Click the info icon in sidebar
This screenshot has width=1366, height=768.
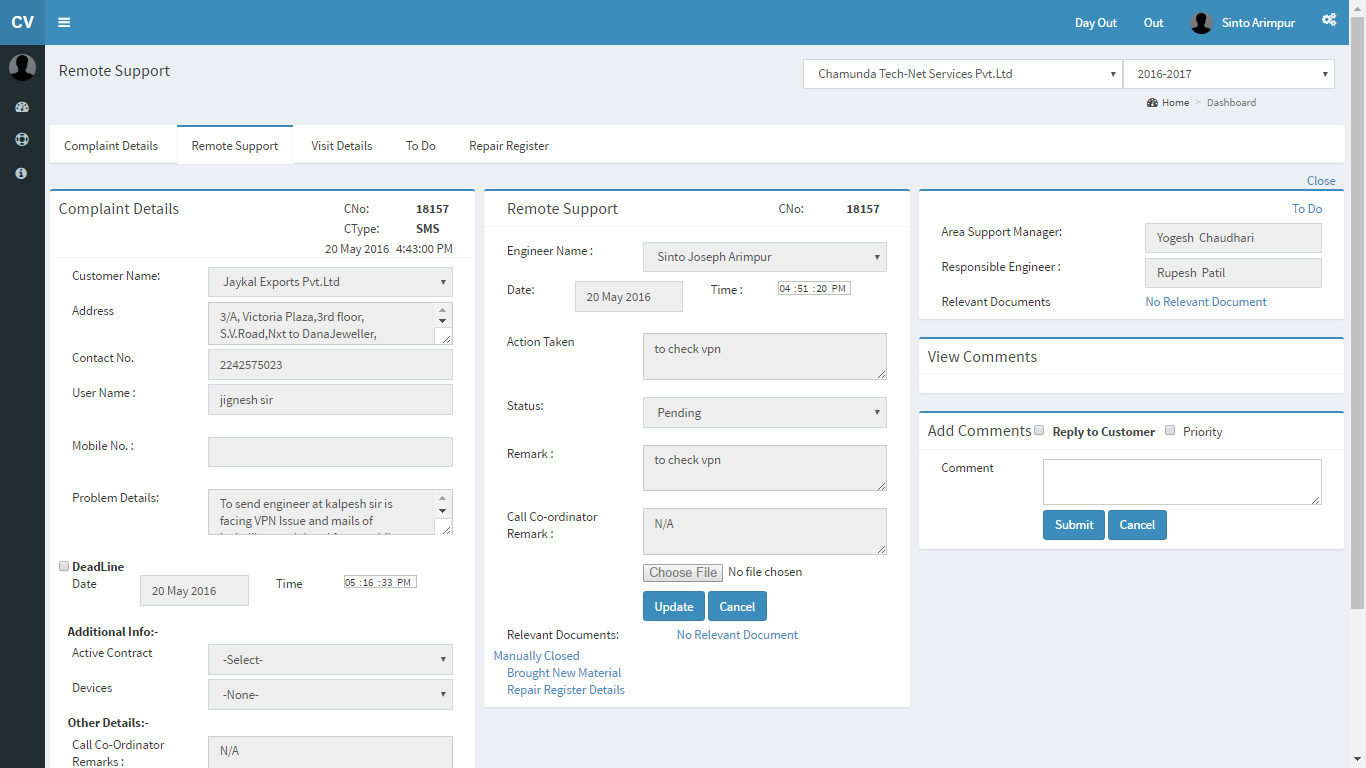pyautogui.click(x=22, y=173)
